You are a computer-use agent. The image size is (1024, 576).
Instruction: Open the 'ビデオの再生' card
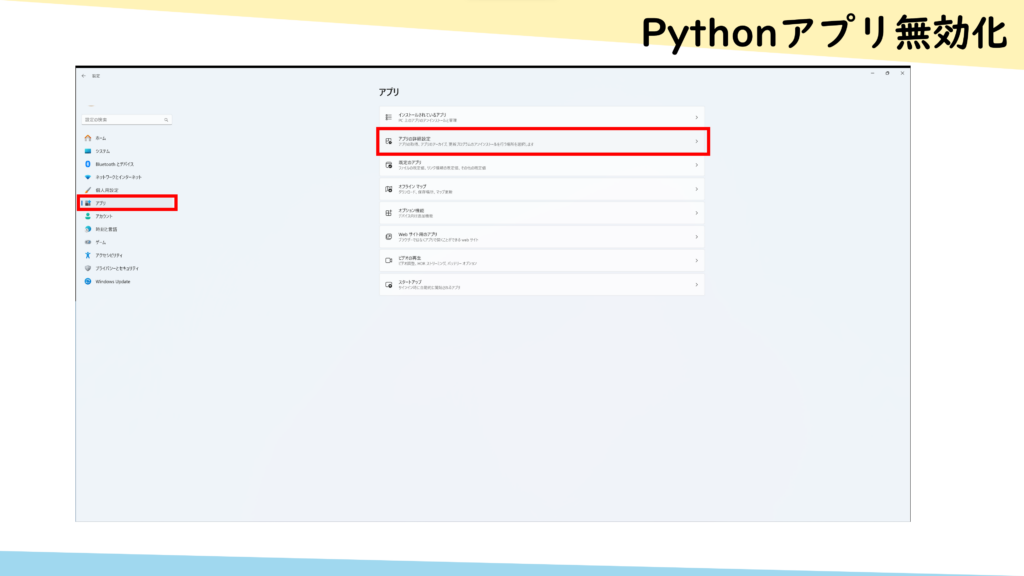click(x=542, y=261)
